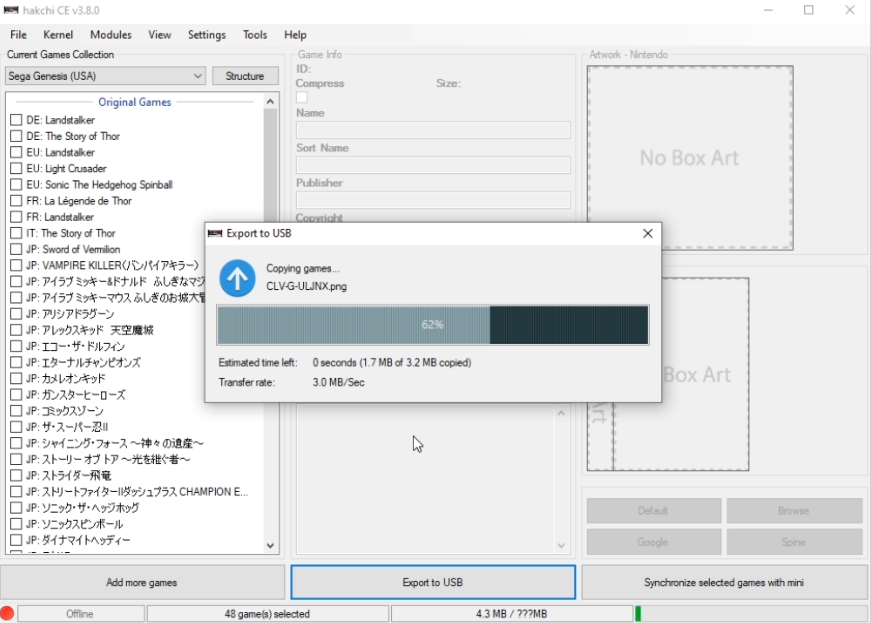Select JP: VAMPIRE KILLER game row

pos(112,265)
